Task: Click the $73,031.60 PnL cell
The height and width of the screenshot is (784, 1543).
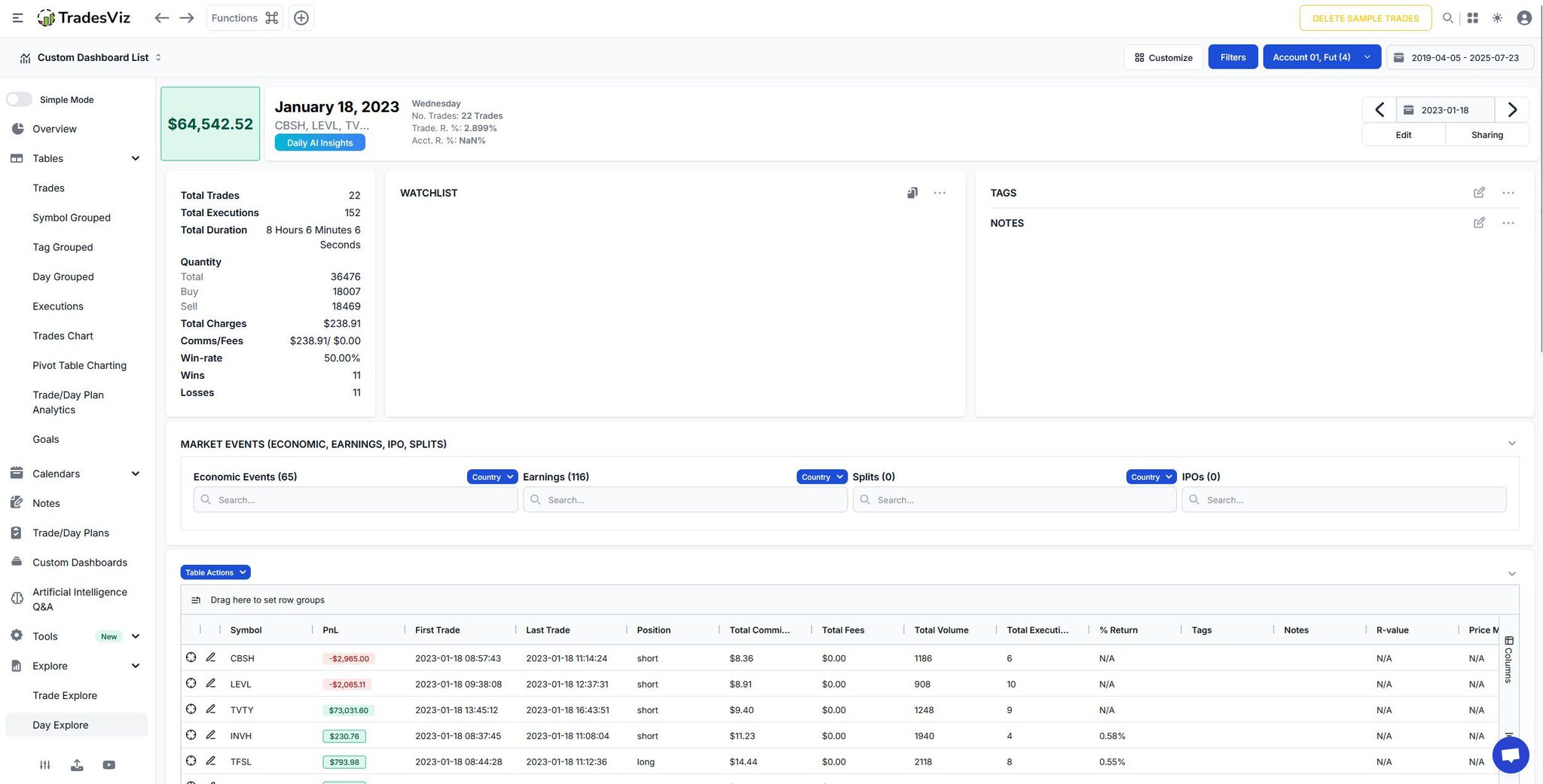Action: [x=348, y=709]
